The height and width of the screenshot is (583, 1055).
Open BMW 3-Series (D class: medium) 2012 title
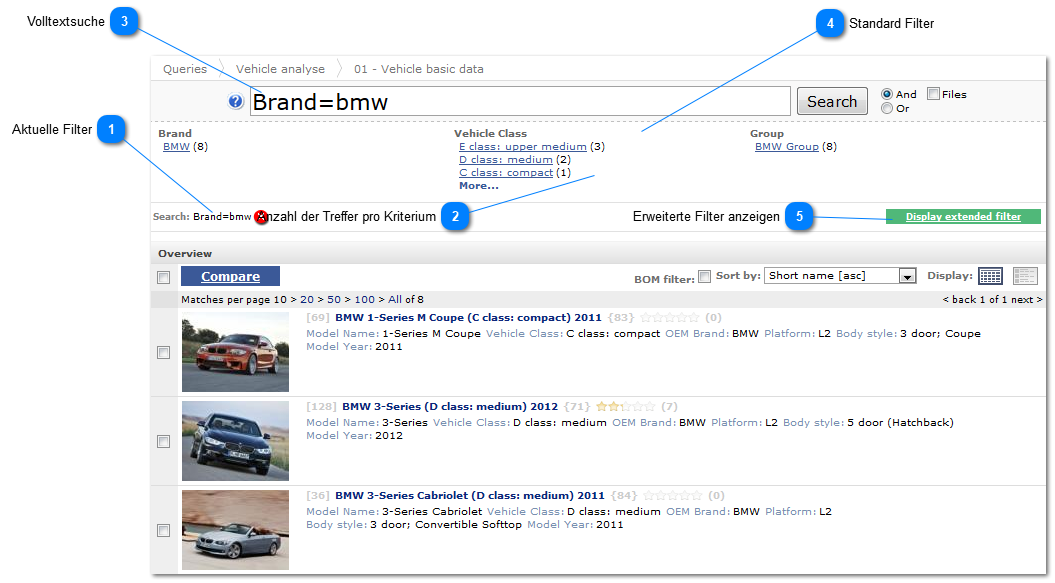[x=450, y=407]
